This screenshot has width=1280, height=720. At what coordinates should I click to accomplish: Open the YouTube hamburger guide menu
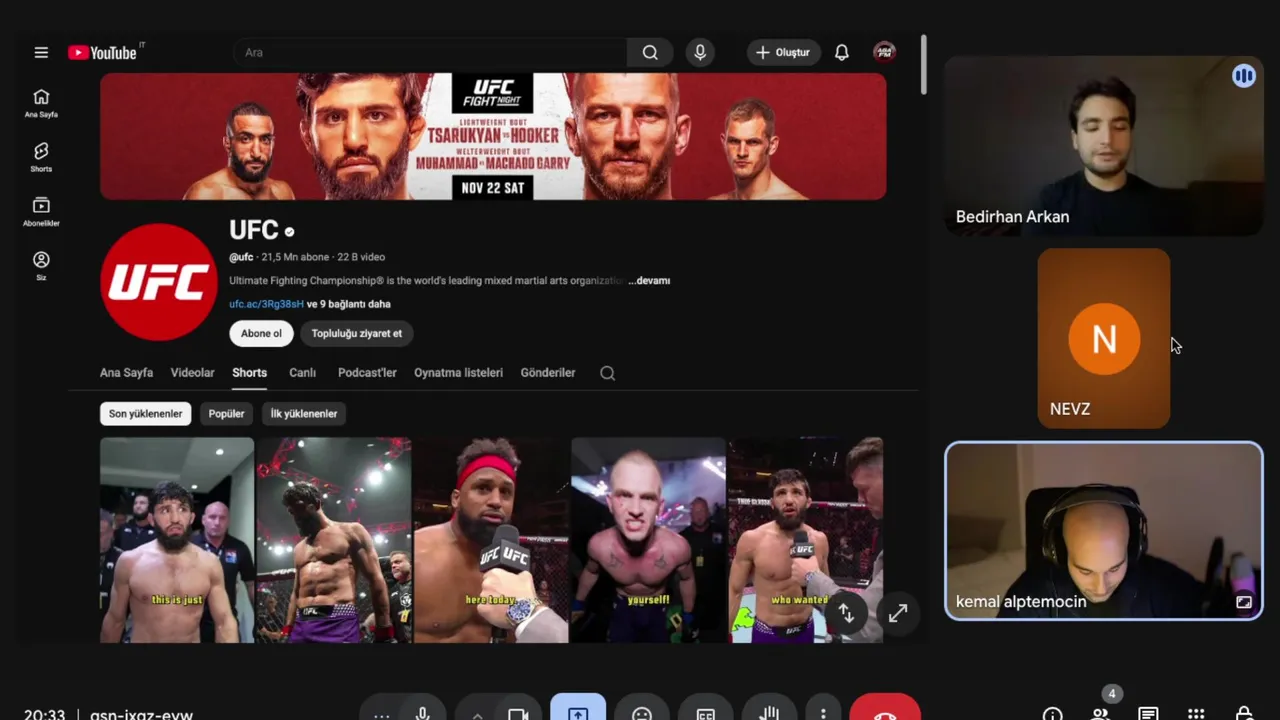pos(41,52)
